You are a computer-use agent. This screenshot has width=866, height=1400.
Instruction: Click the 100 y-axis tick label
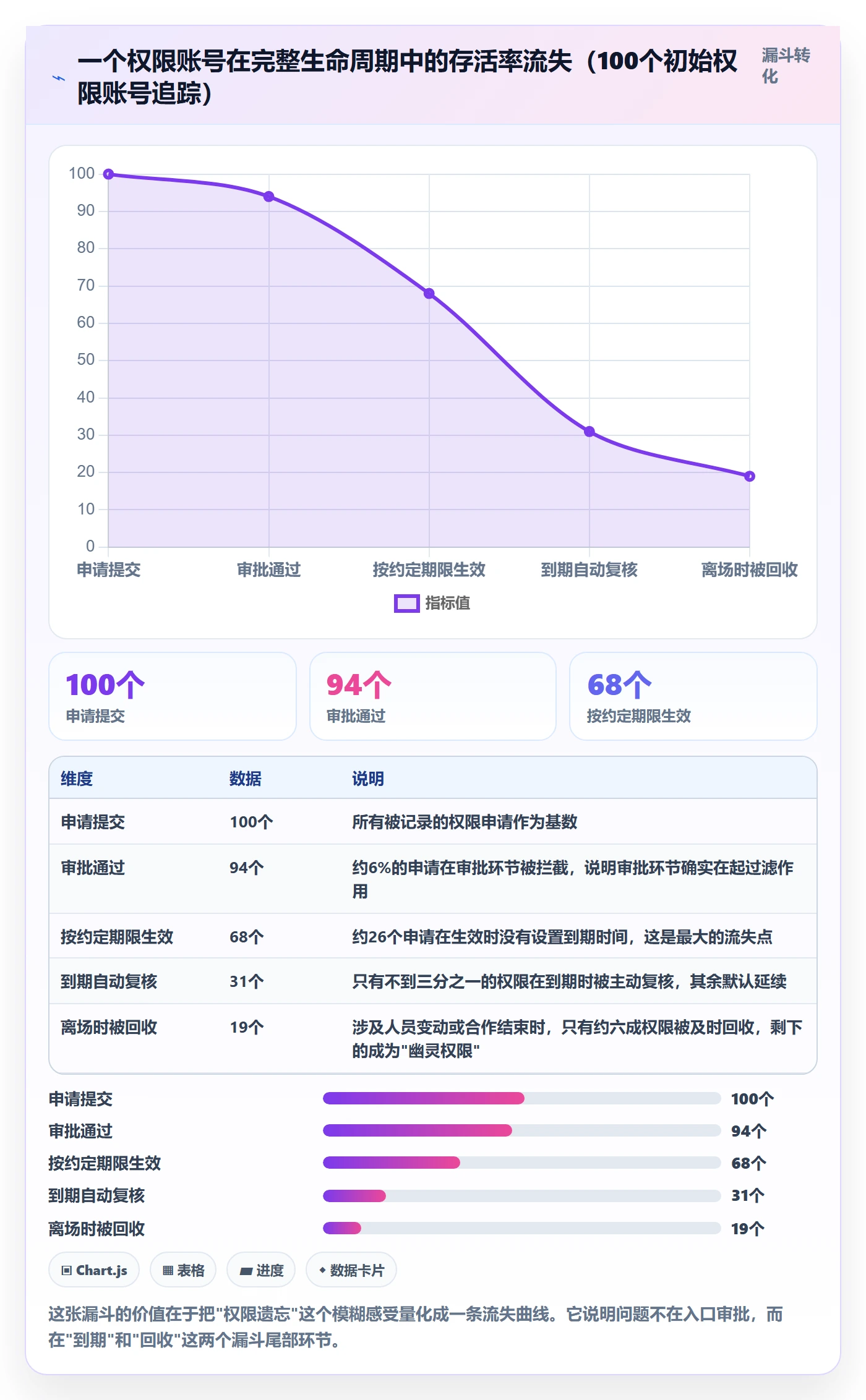[x=82, y=173]
